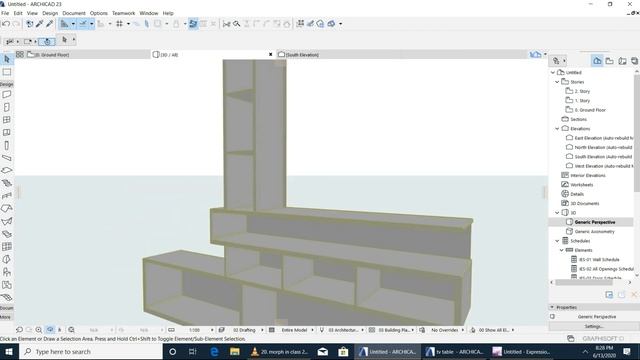Image resolution: width=640 pixels, height=360 pixels.
Task: Open Layout Book icon in Navigator
Action: tap(622, 61)
